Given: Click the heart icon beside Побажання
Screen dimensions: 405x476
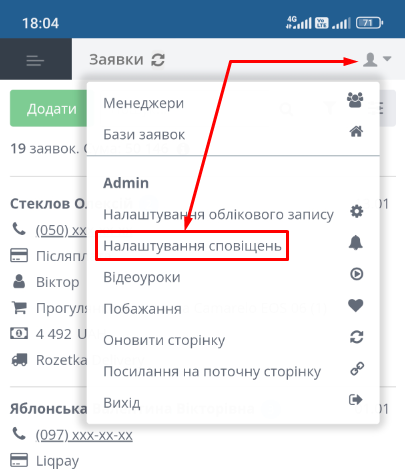Looking at the screenshot, I should pyautogui.click(x=356, y=305).
